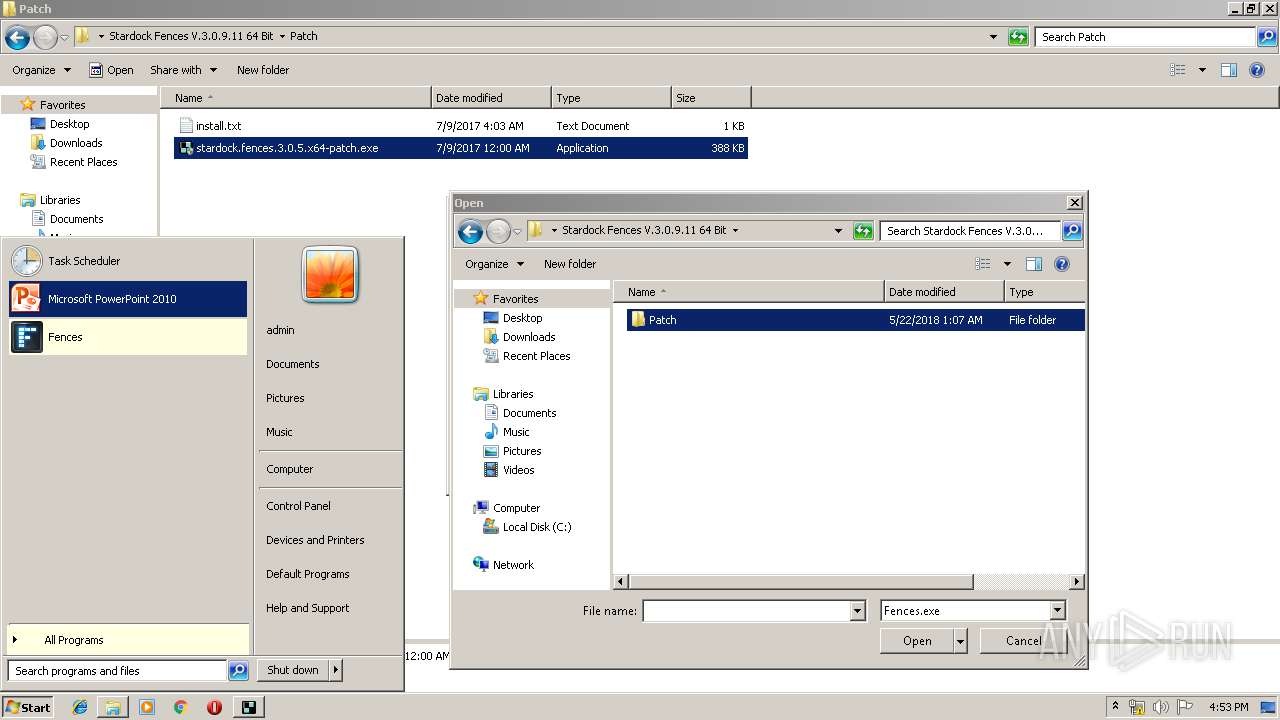Expand Fences.exe file type dropdown
Viewport: 1280px width, 720px height.
[x=1057, y=611]
